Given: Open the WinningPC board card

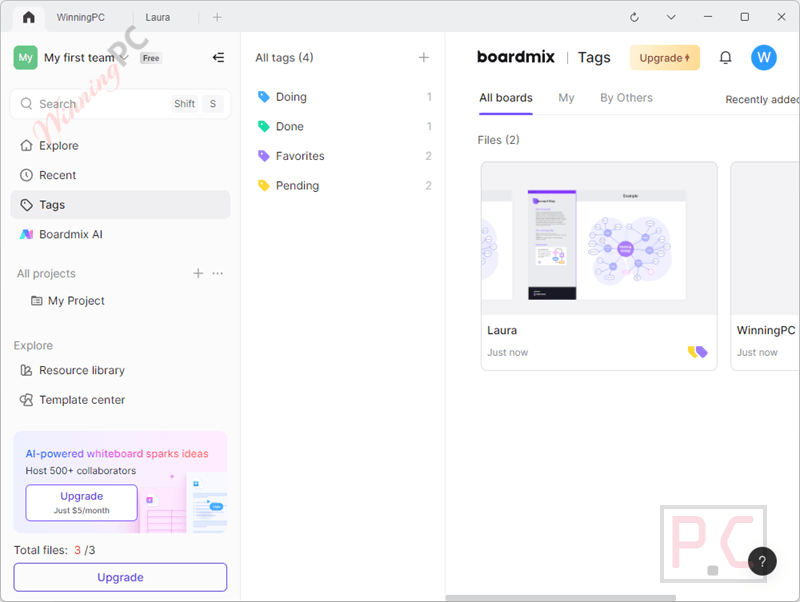Looking at the screenshot, I should point(765,266).
